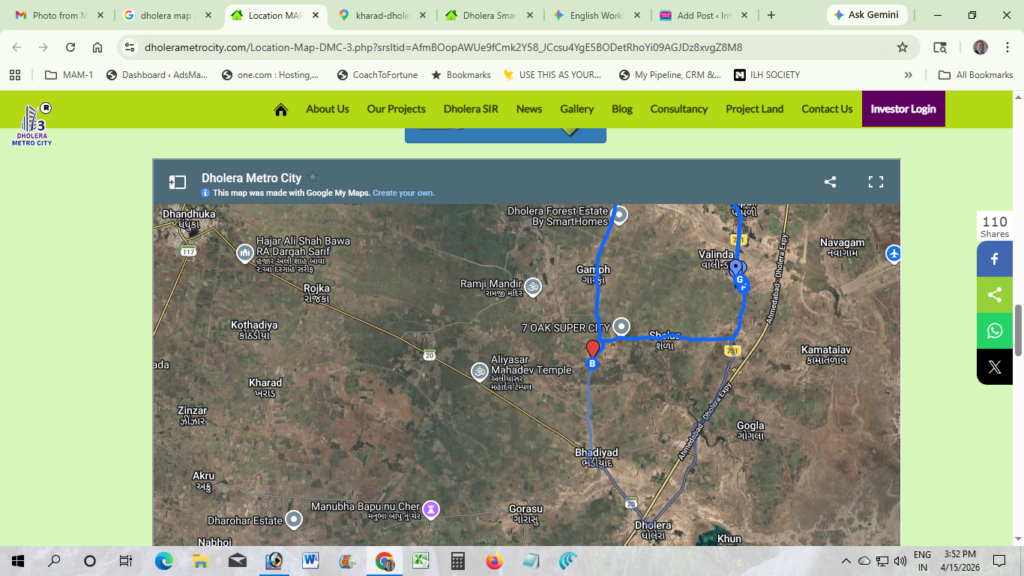
Task: Click the blue G marker near Valinda
Action: [739, 280]
